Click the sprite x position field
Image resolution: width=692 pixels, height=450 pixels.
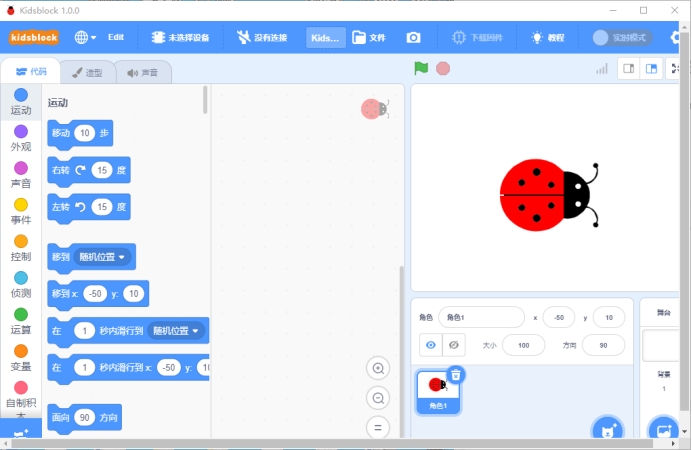(559, 317)
